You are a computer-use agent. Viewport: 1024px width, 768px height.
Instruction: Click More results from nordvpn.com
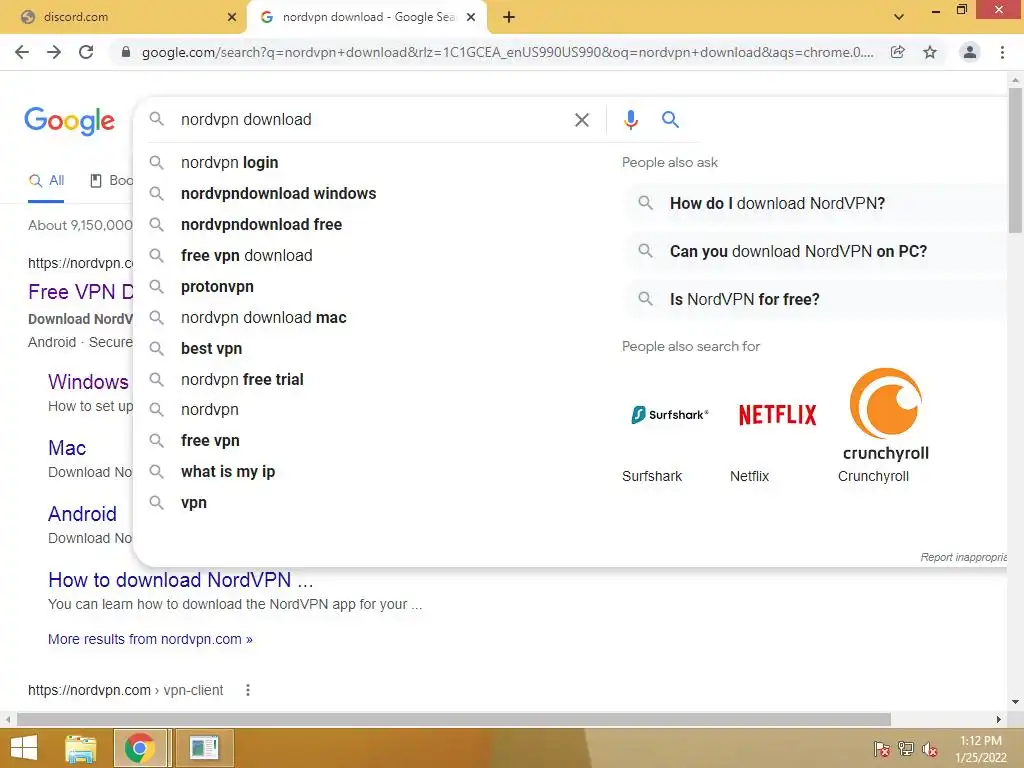[x=150, y=639]
